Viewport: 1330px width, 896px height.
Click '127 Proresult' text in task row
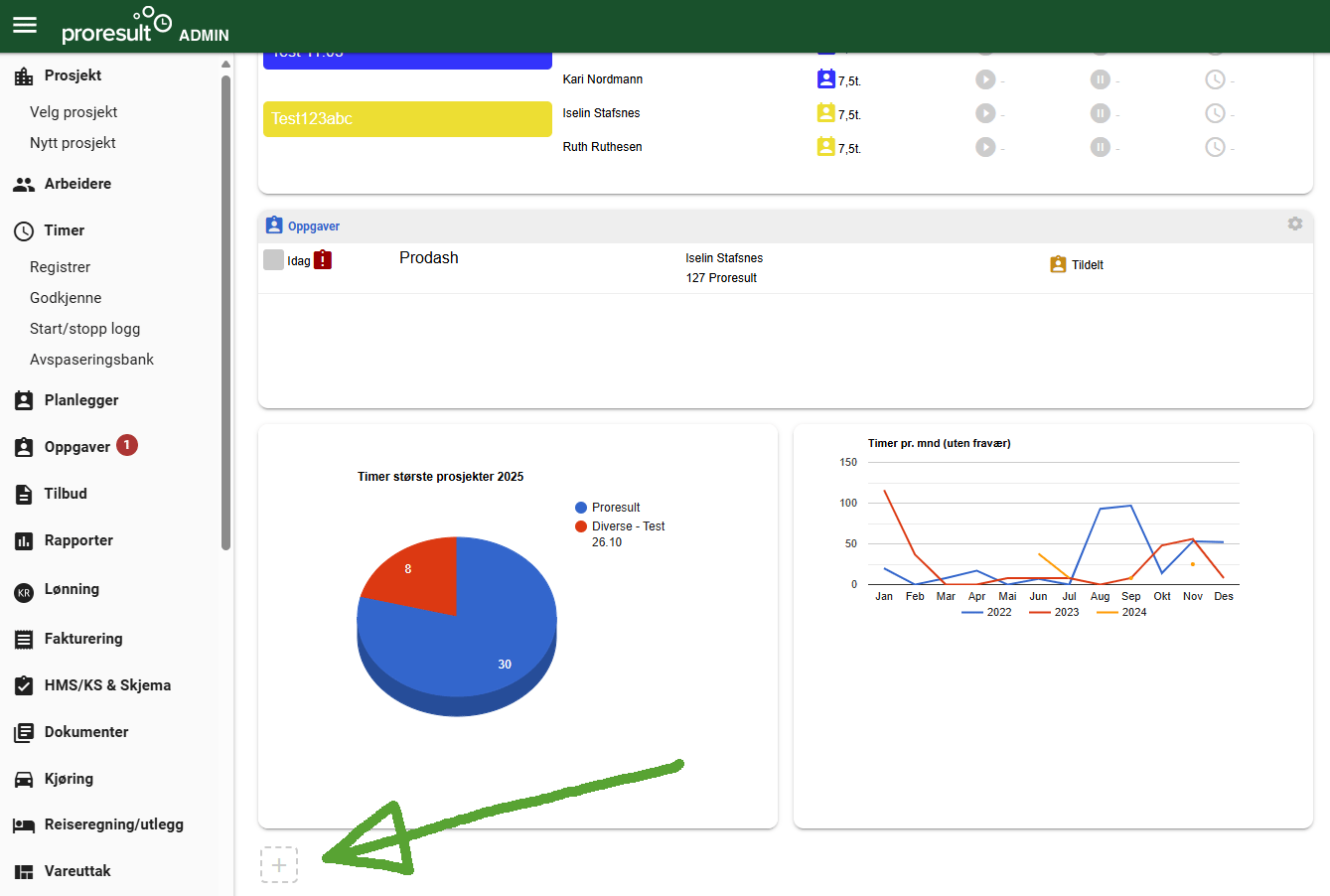[721, 278]
